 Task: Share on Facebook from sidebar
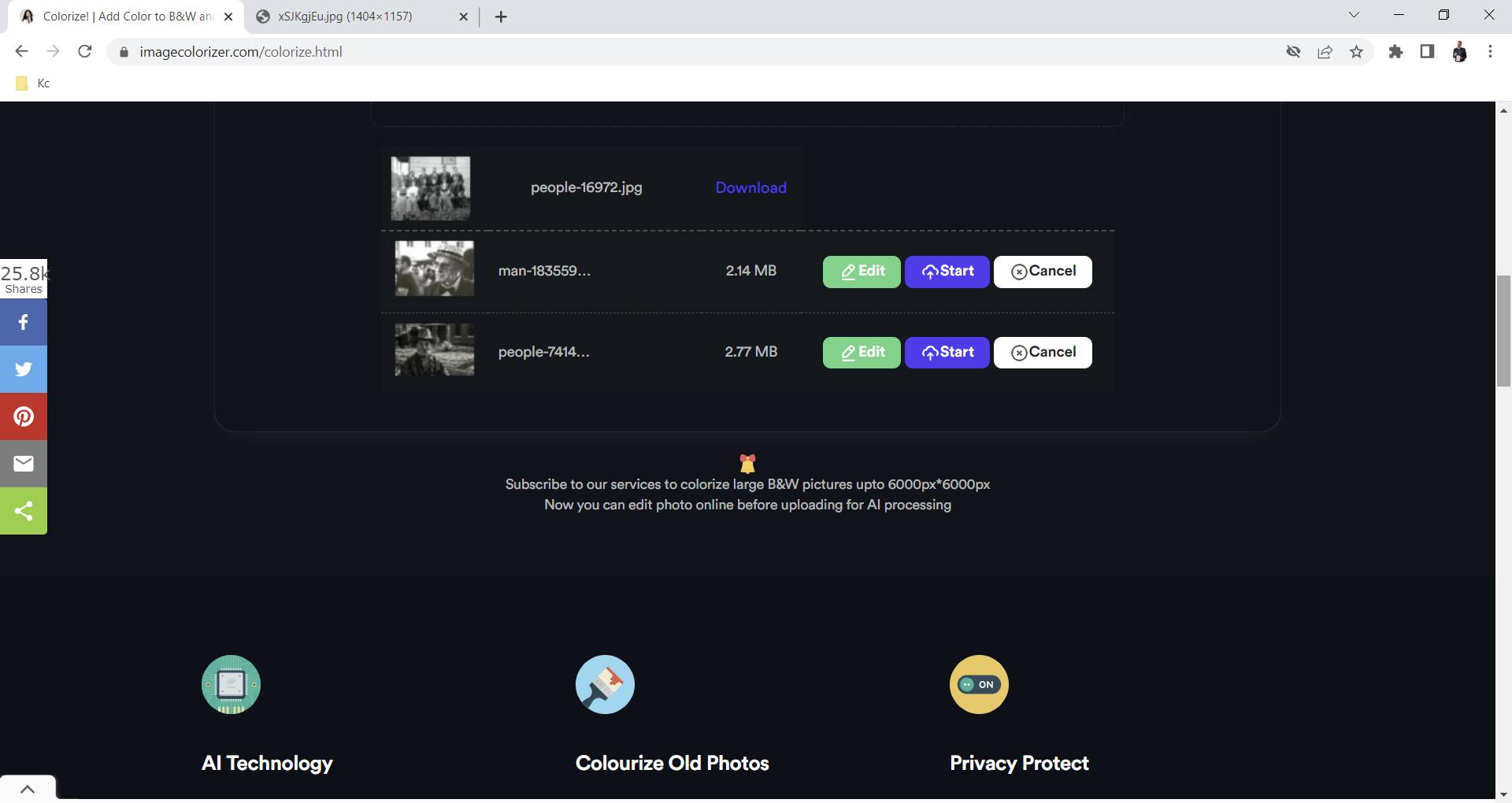(24, 322)
